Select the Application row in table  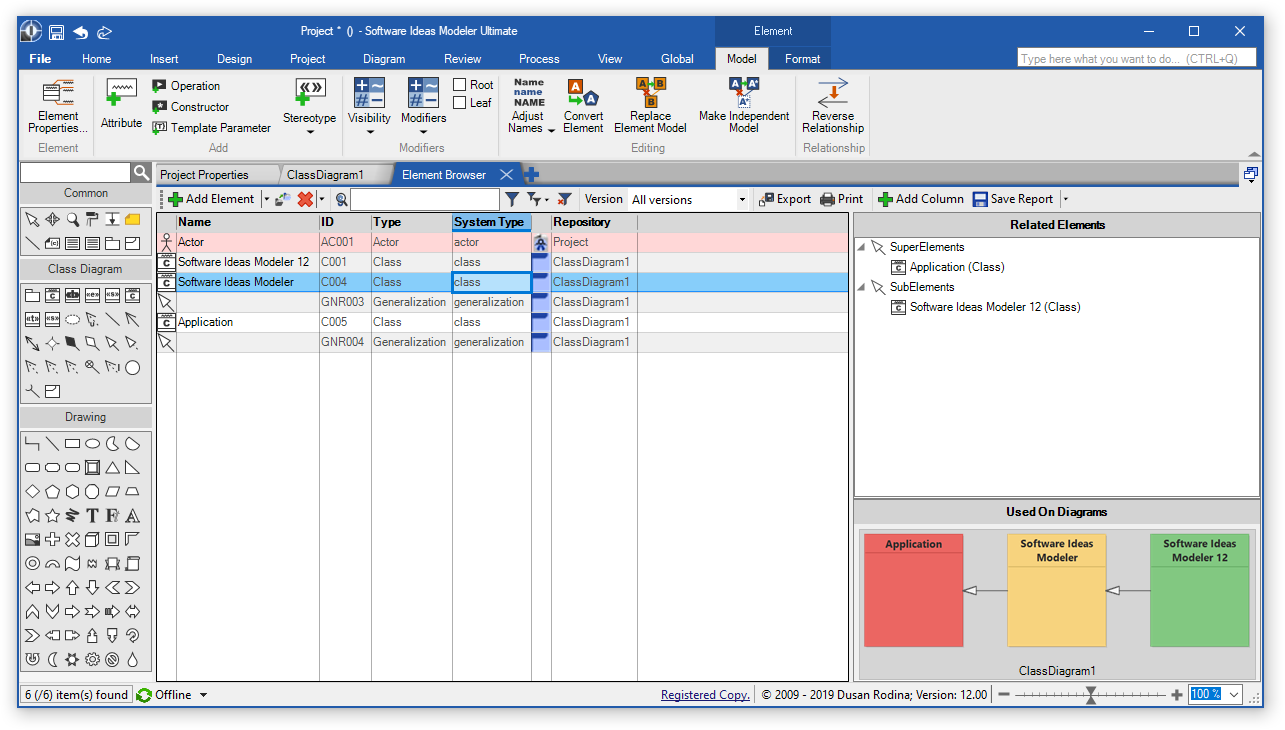point(502,322)
